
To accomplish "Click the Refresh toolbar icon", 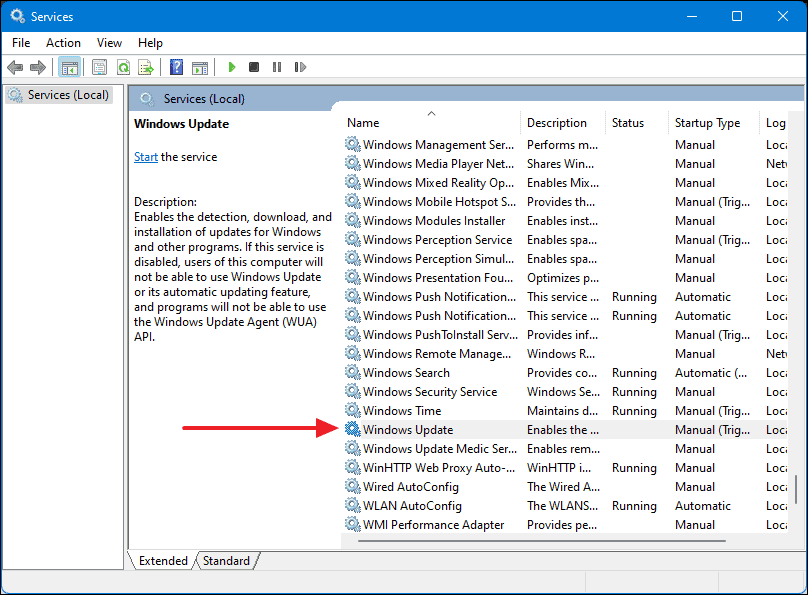I will tap(123, 67).
